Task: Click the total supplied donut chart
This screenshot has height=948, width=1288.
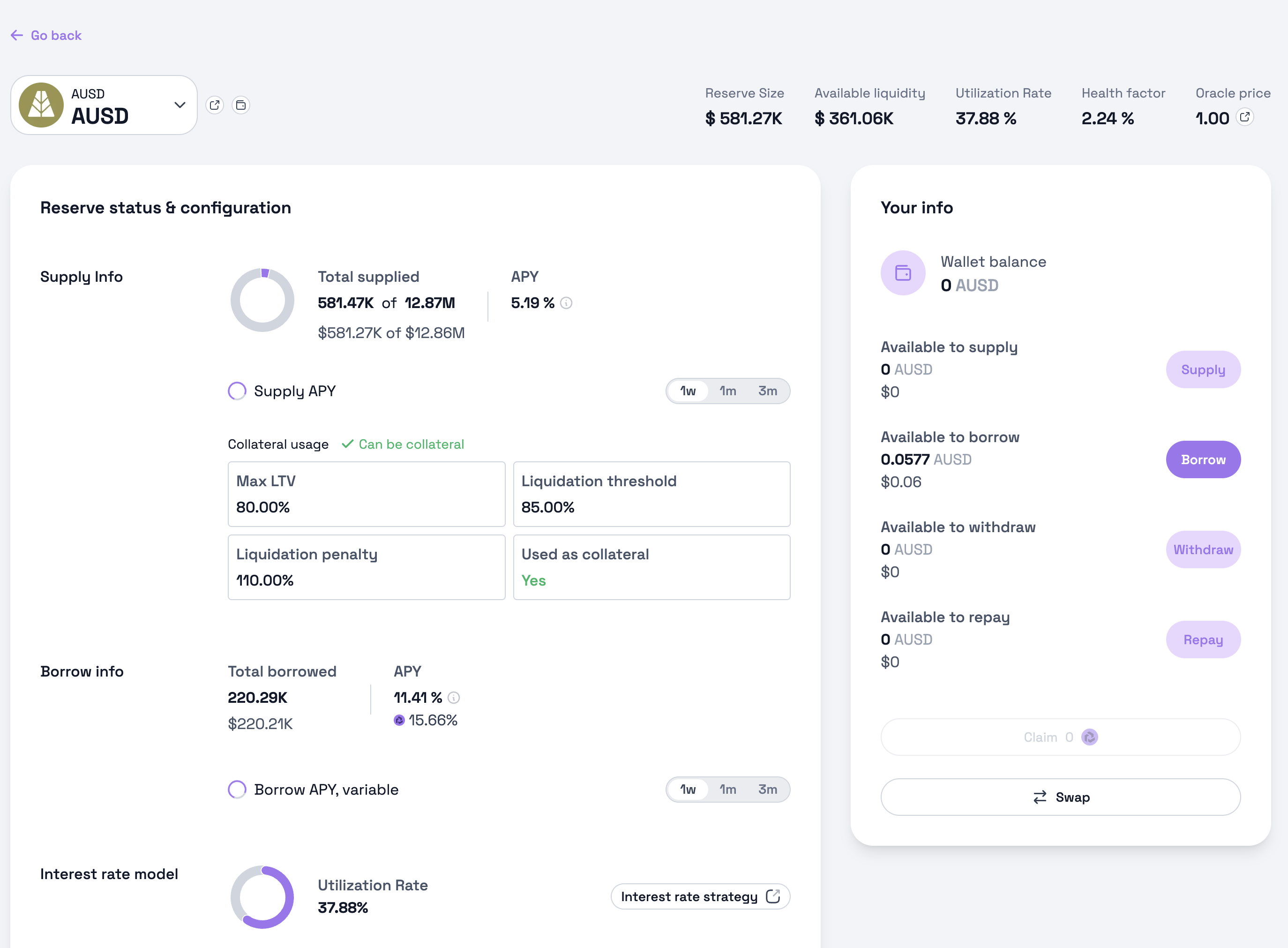Action: coord(262,300)
